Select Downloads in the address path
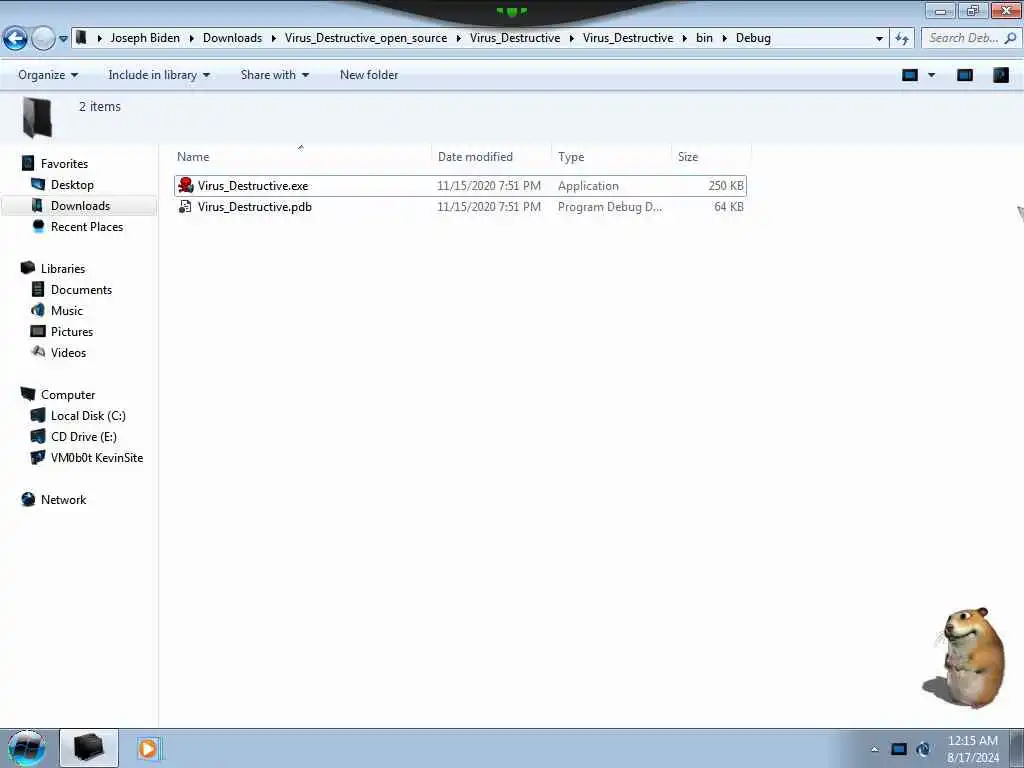Image resolution: width=1024 pixels, height=768 pixels. [x=232, y=38]
